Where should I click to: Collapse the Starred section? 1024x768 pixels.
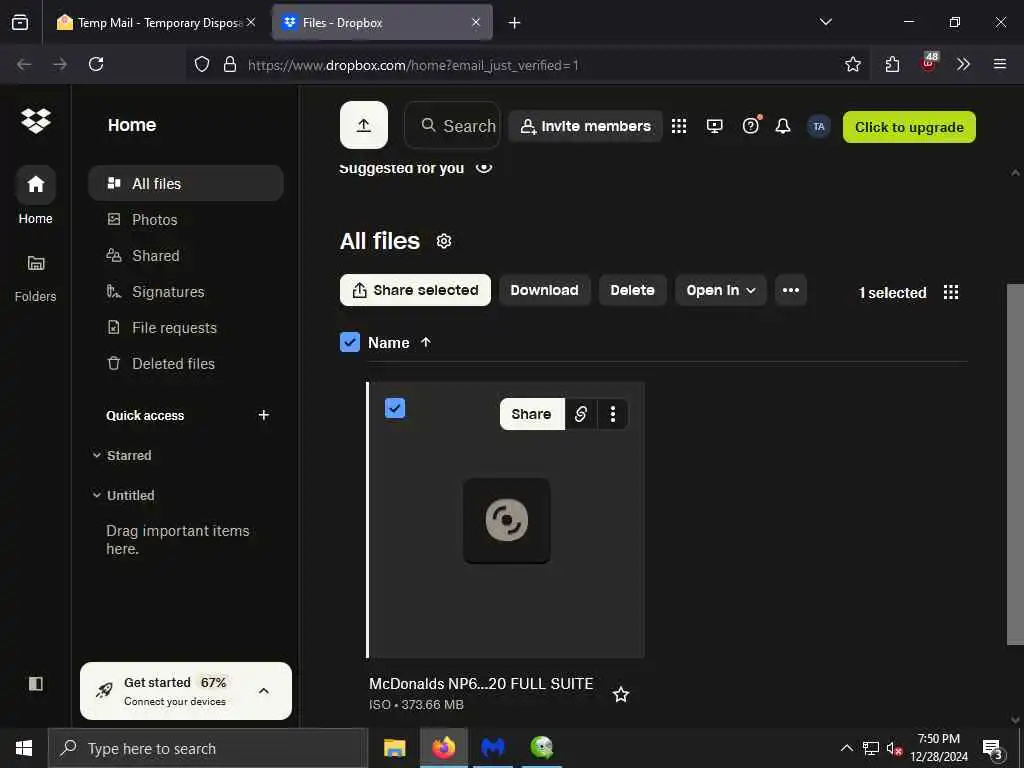pos(97,455)
